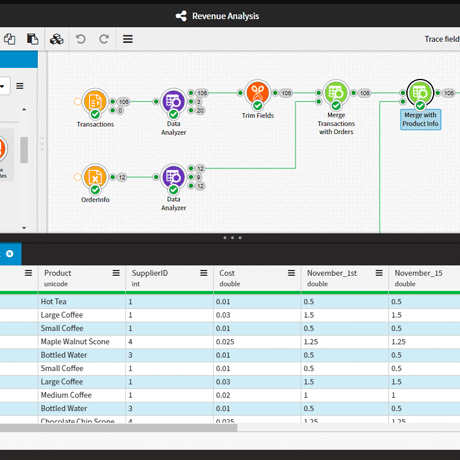460x460 pixels.
Task: Click the left panel vertical scrollbar thumb
Action: tap(24, 150)
